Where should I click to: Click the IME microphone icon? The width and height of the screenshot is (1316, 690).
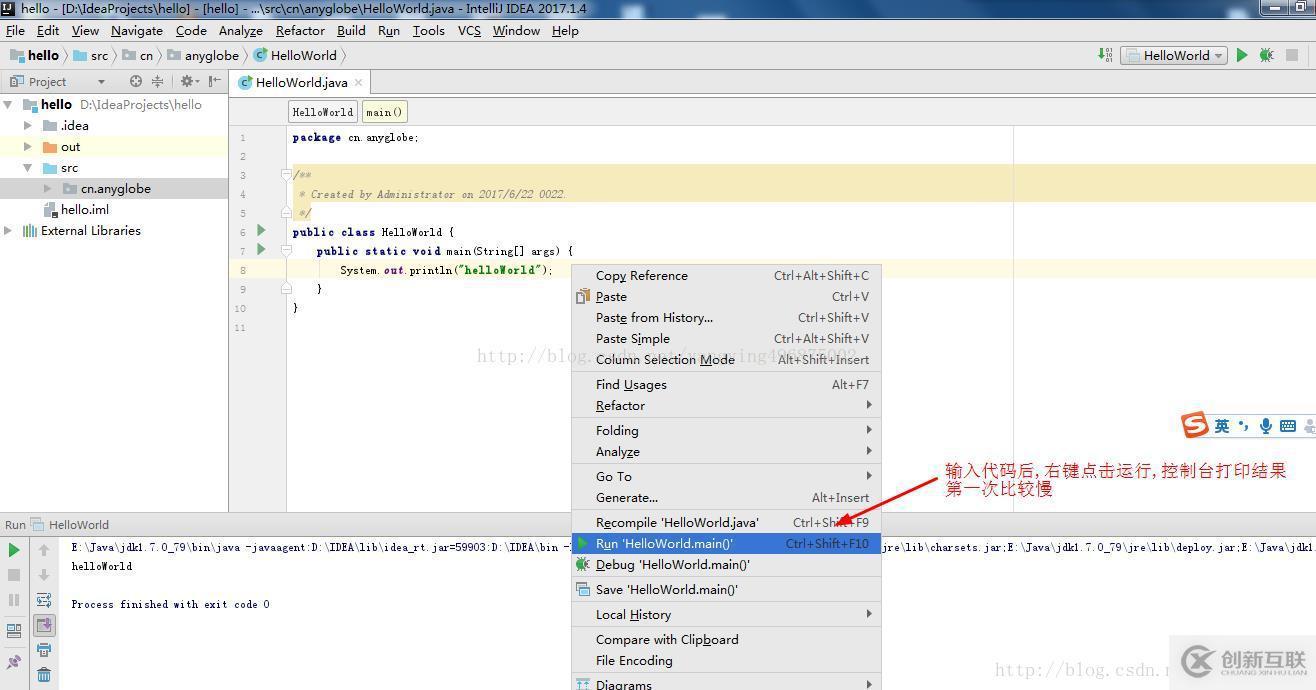click(1266, 426)
